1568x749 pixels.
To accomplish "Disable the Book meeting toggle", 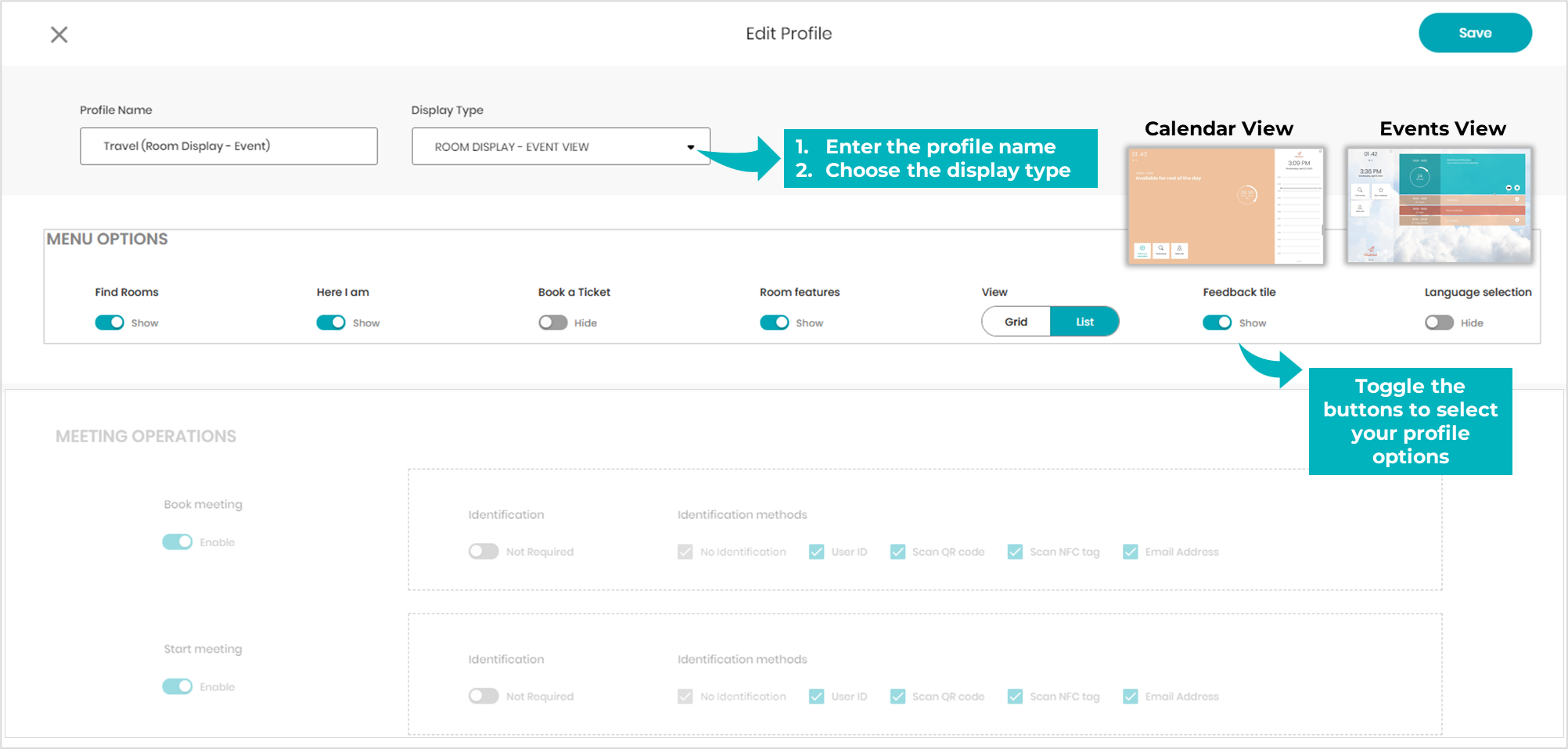I will point(177,542).
